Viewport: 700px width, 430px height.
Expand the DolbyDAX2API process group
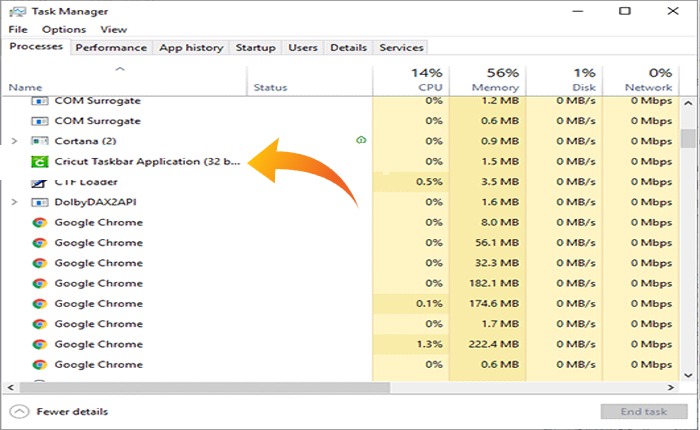point(14,202)
